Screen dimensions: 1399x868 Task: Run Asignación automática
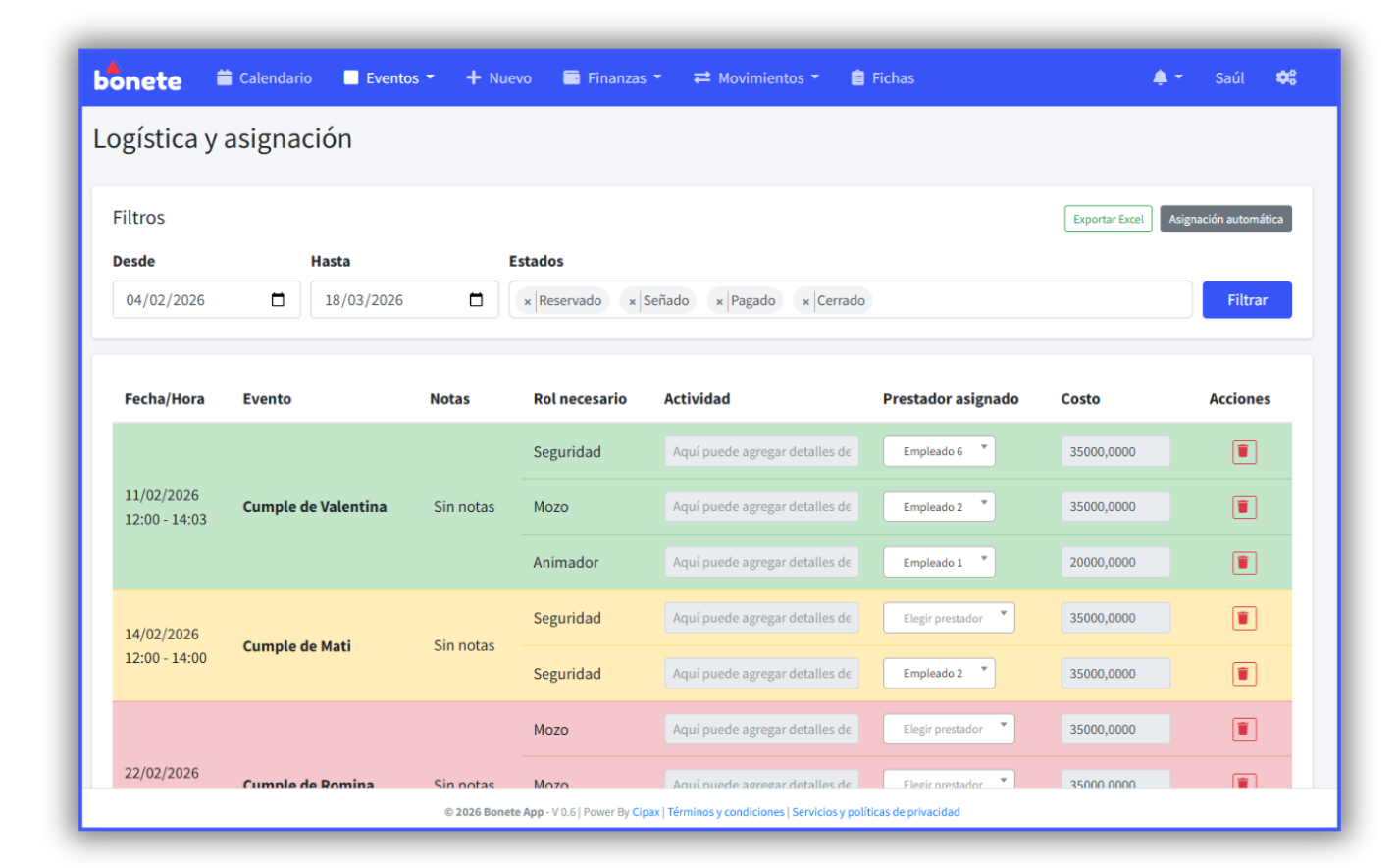[x=1224, y=220]
